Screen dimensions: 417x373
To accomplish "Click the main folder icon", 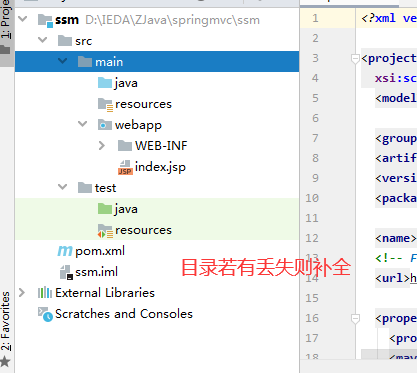I will click(85, 62).
